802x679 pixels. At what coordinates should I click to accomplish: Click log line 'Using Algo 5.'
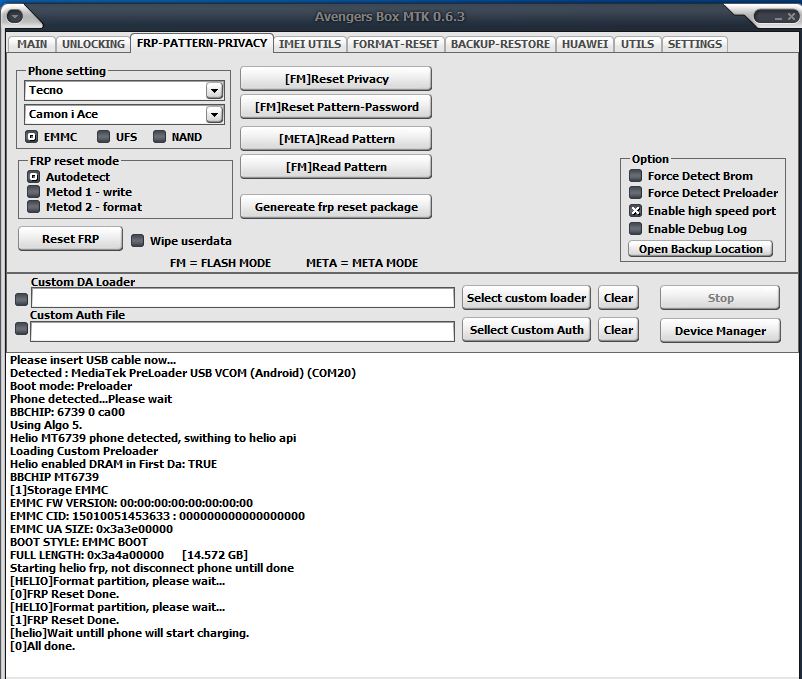click(x=46, y=425)
